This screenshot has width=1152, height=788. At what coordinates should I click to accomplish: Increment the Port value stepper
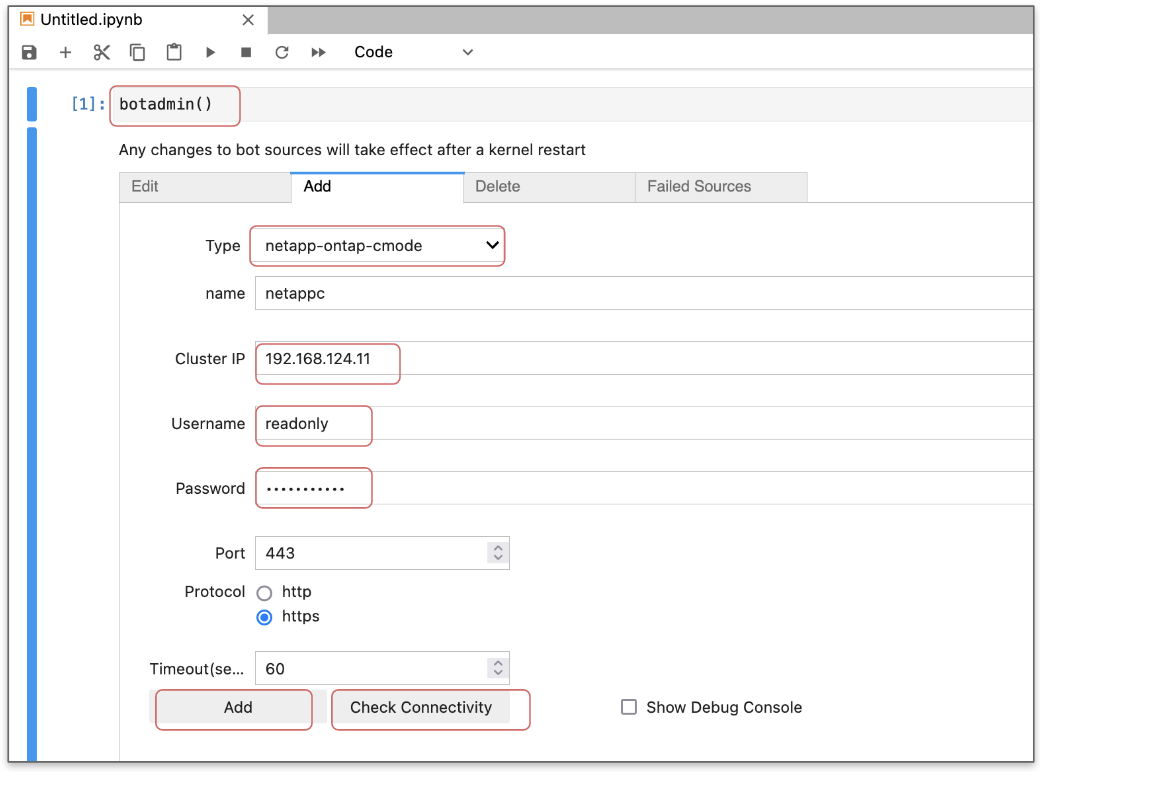pyautogui.click(x=497, y=547)
